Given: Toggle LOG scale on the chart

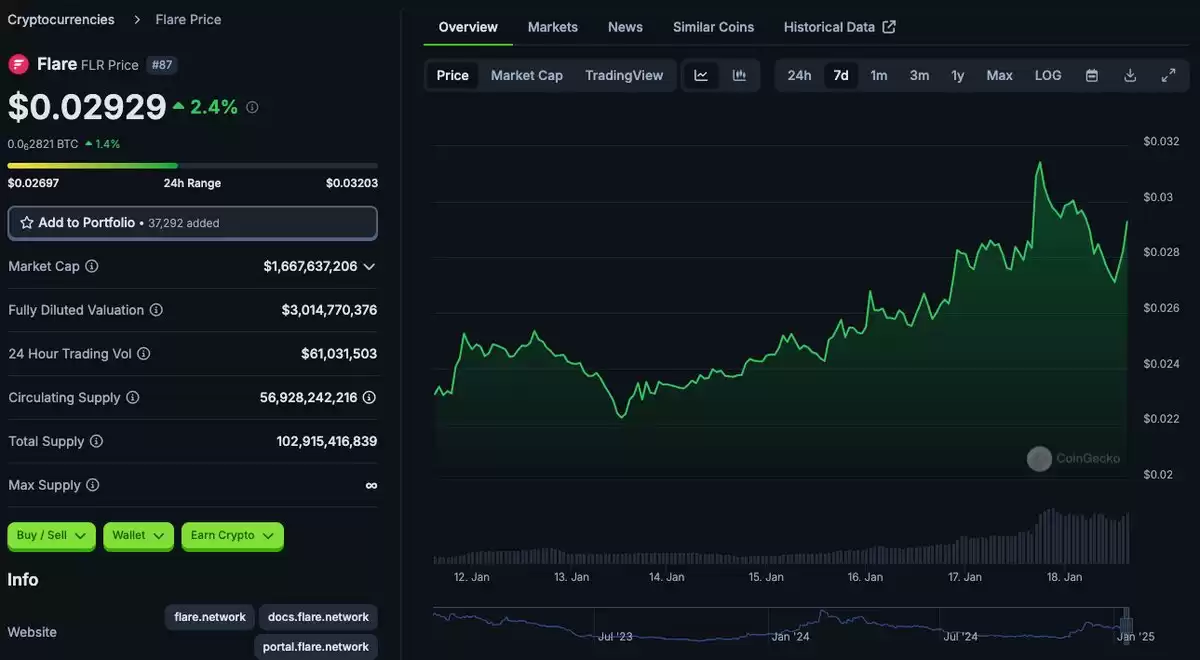Looking at the screenshot, I should point(1048,75).
